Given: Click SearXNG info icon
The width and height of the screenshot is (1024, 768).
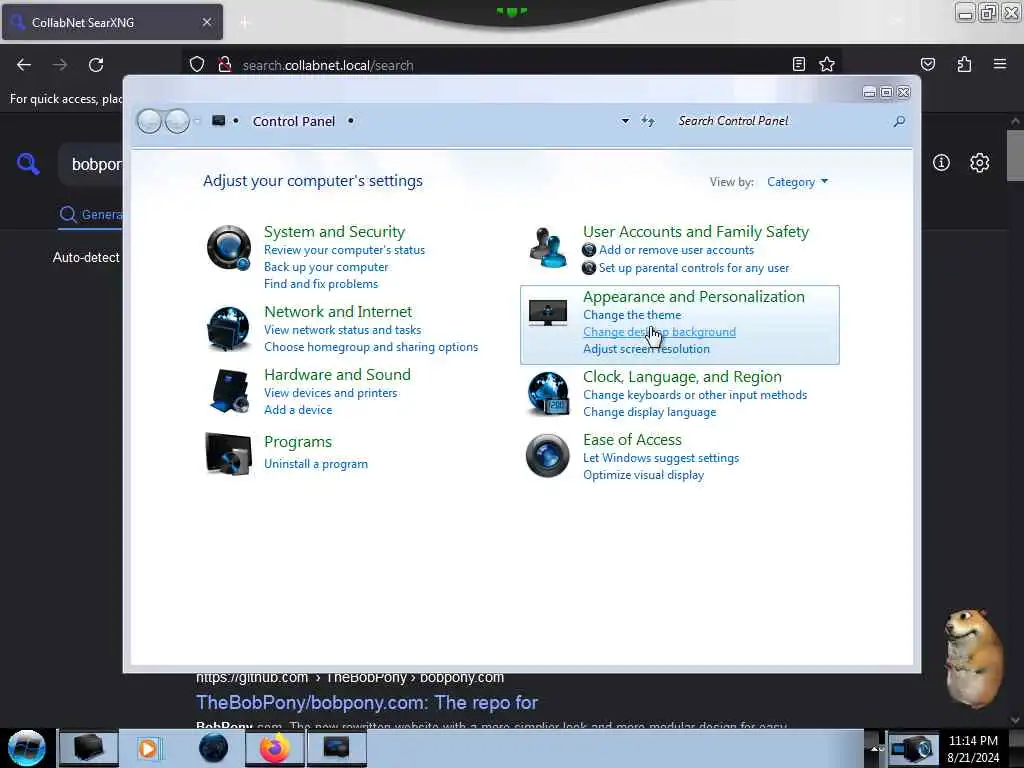Looking at the screenshot, I should tap(941, 163).
